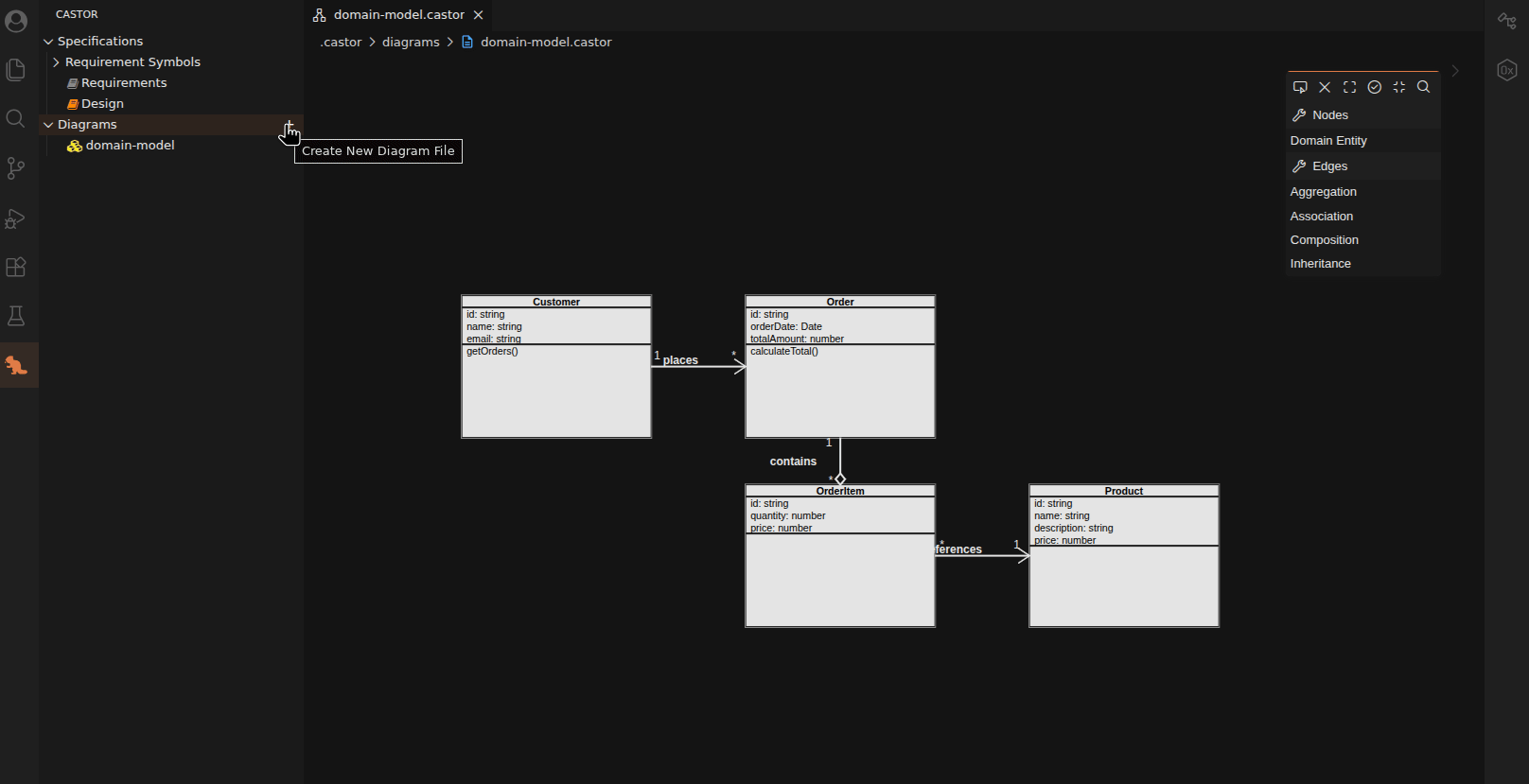The height and width of the screenshot is (784, 1529).
Task: Open diagrams in the breadcrumb bar
Action: 411,42
